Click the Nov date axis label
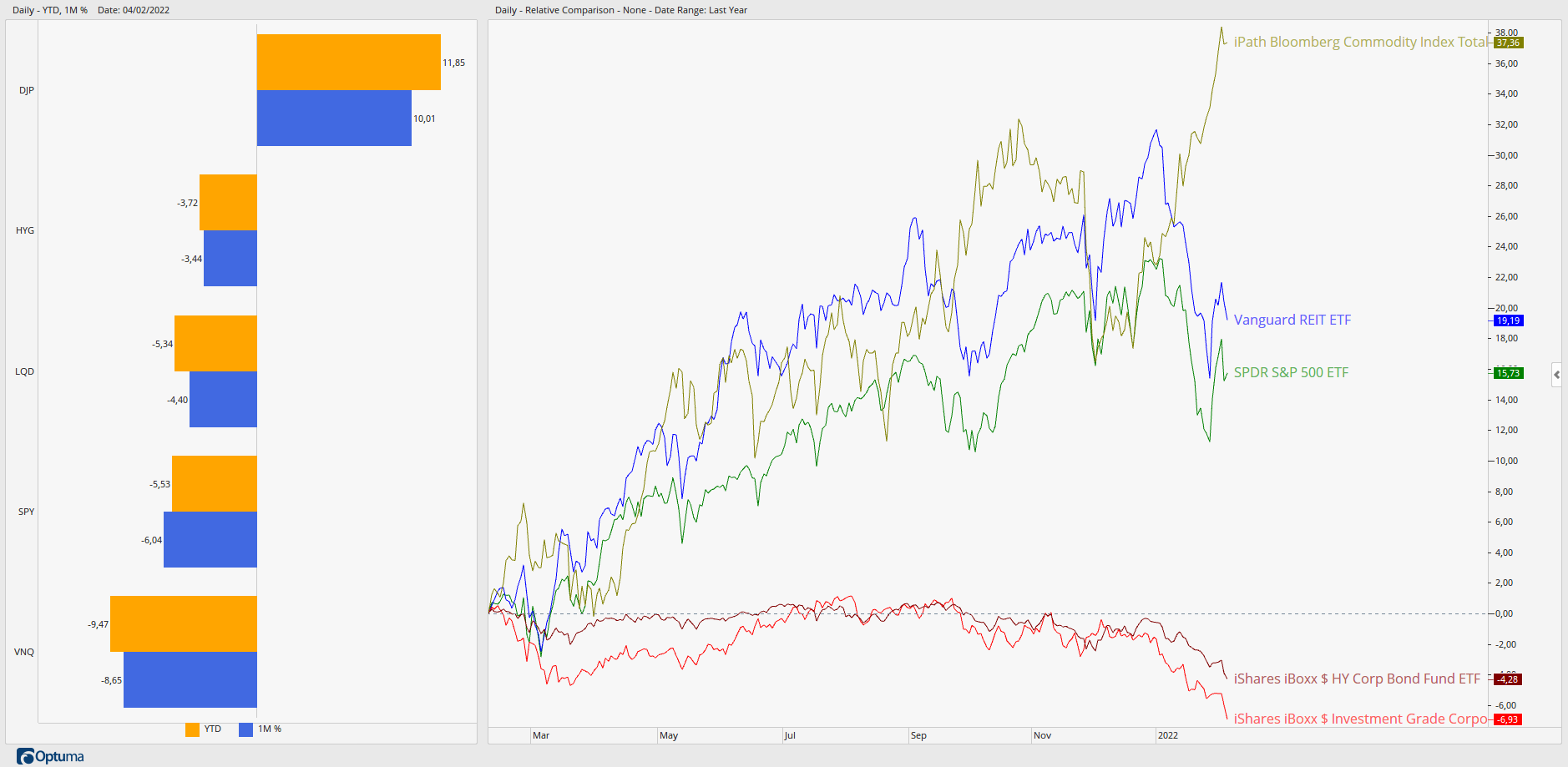This screenshot has height=767, width=1568. click(x=1042, y=735)
